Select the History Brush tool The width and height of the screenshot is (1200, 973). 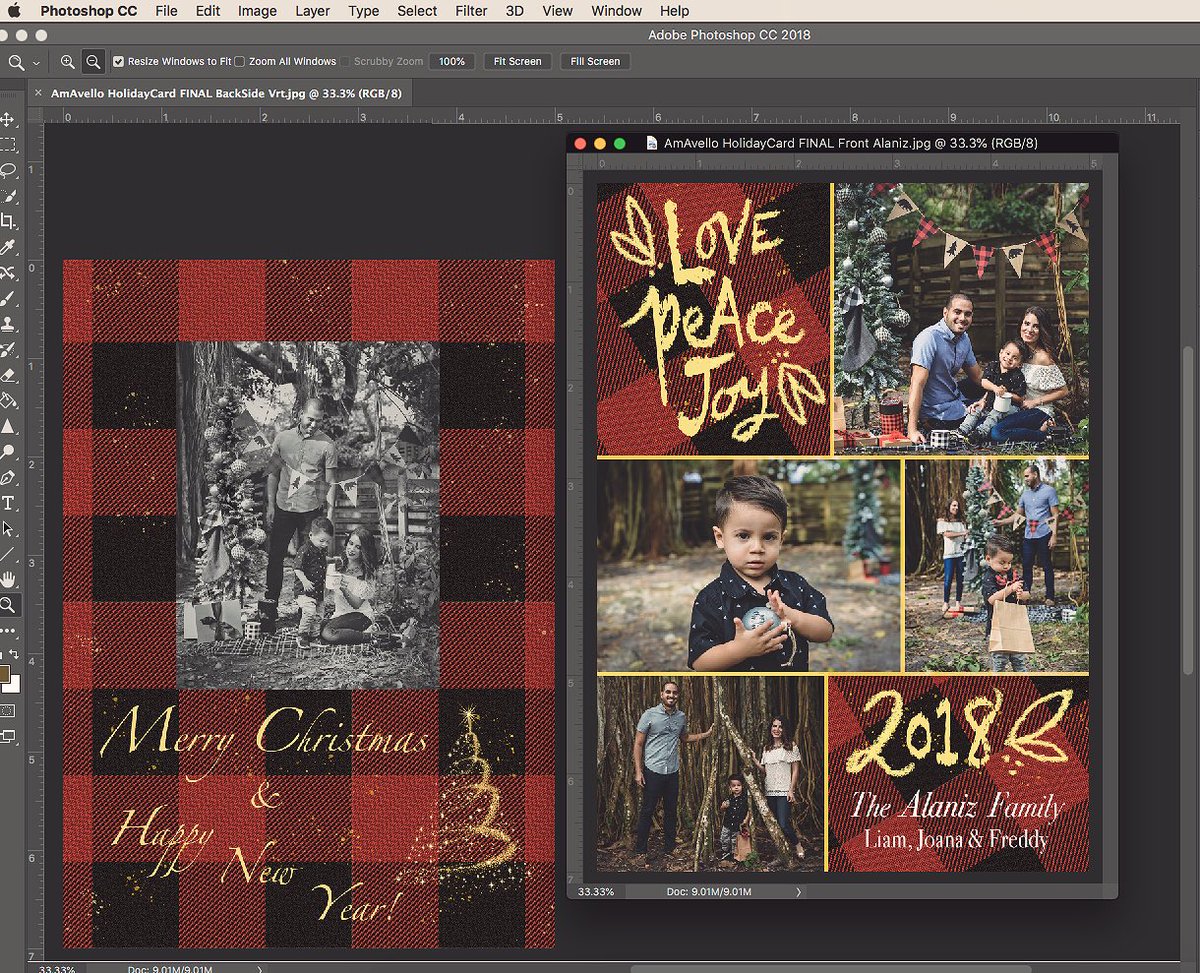click(x=8, y=350)
